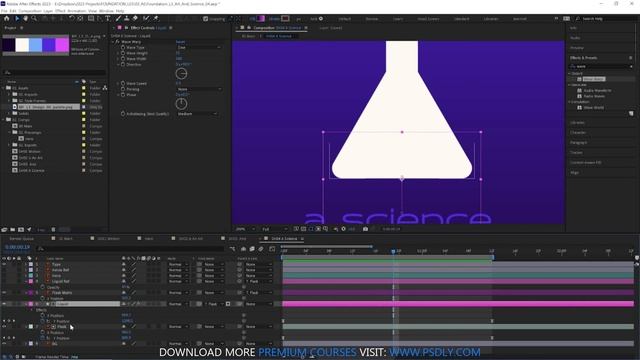
Task: Click Antialiasing stopwatch toggle
Action: [x=122, y=114]
